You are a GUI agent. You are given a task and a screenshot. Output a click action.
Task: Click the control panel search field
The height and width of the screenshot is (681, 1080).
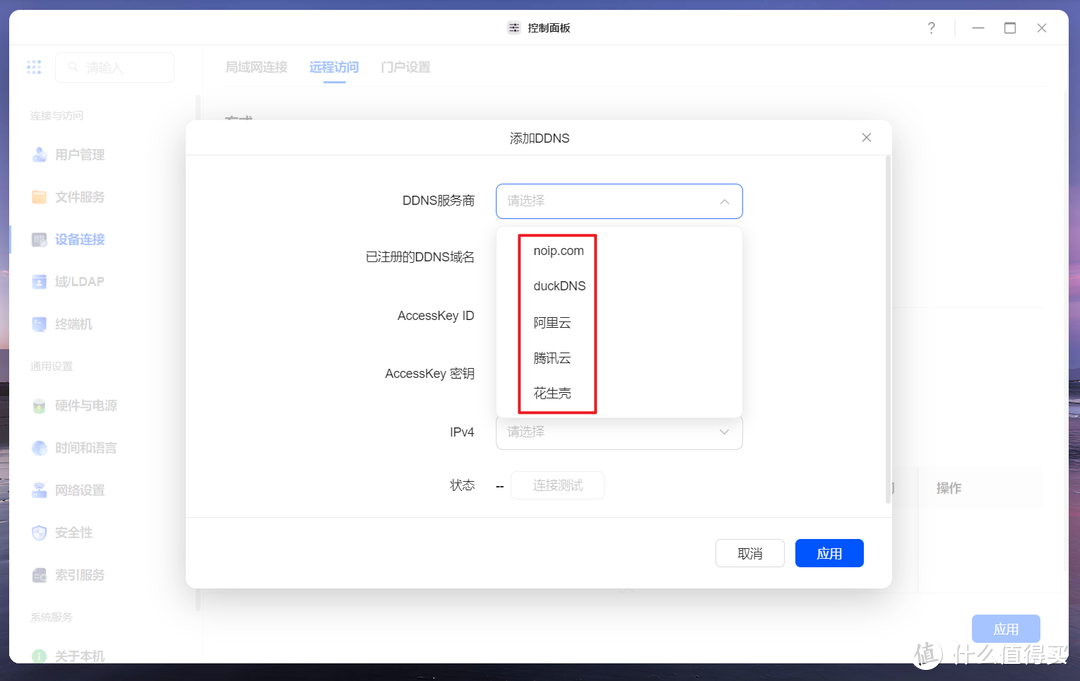coord(115,67)
